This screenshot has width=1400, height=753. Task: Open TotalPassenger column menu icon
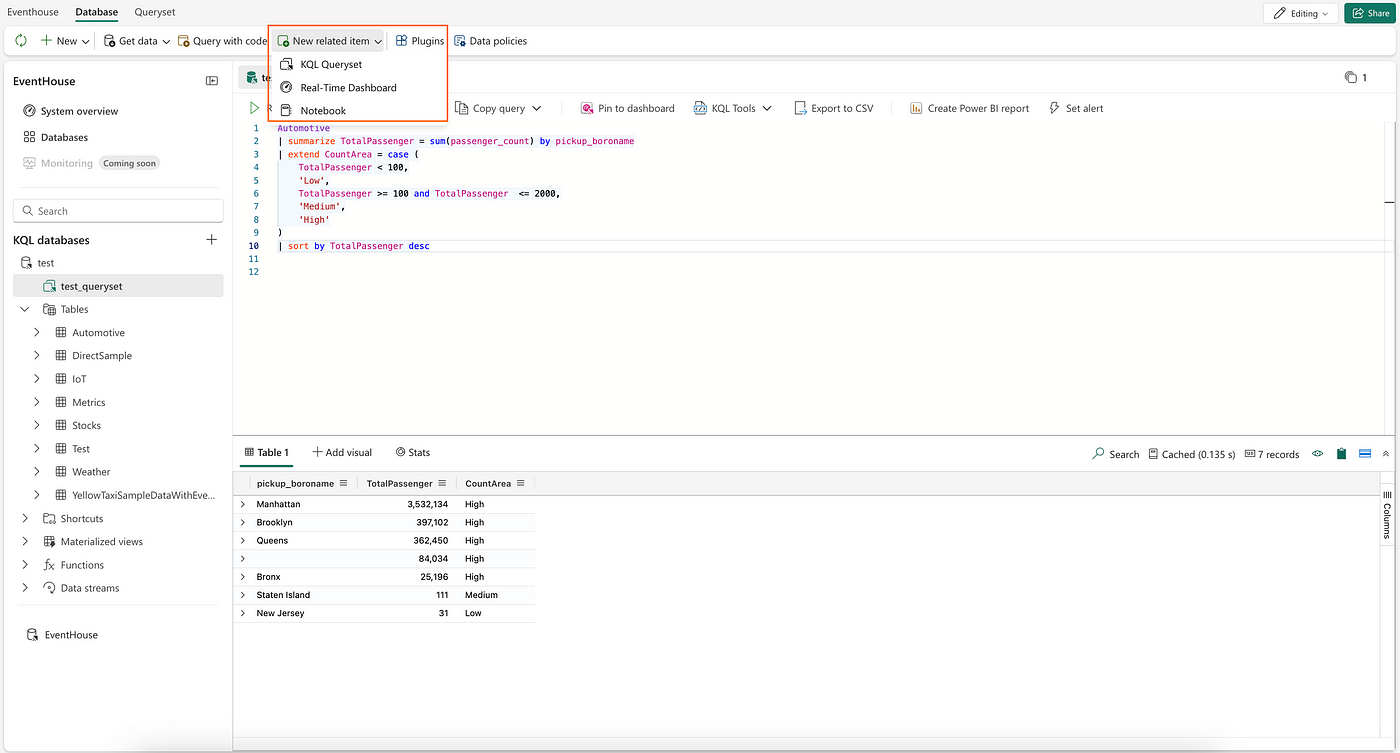[x=442, y=483]
